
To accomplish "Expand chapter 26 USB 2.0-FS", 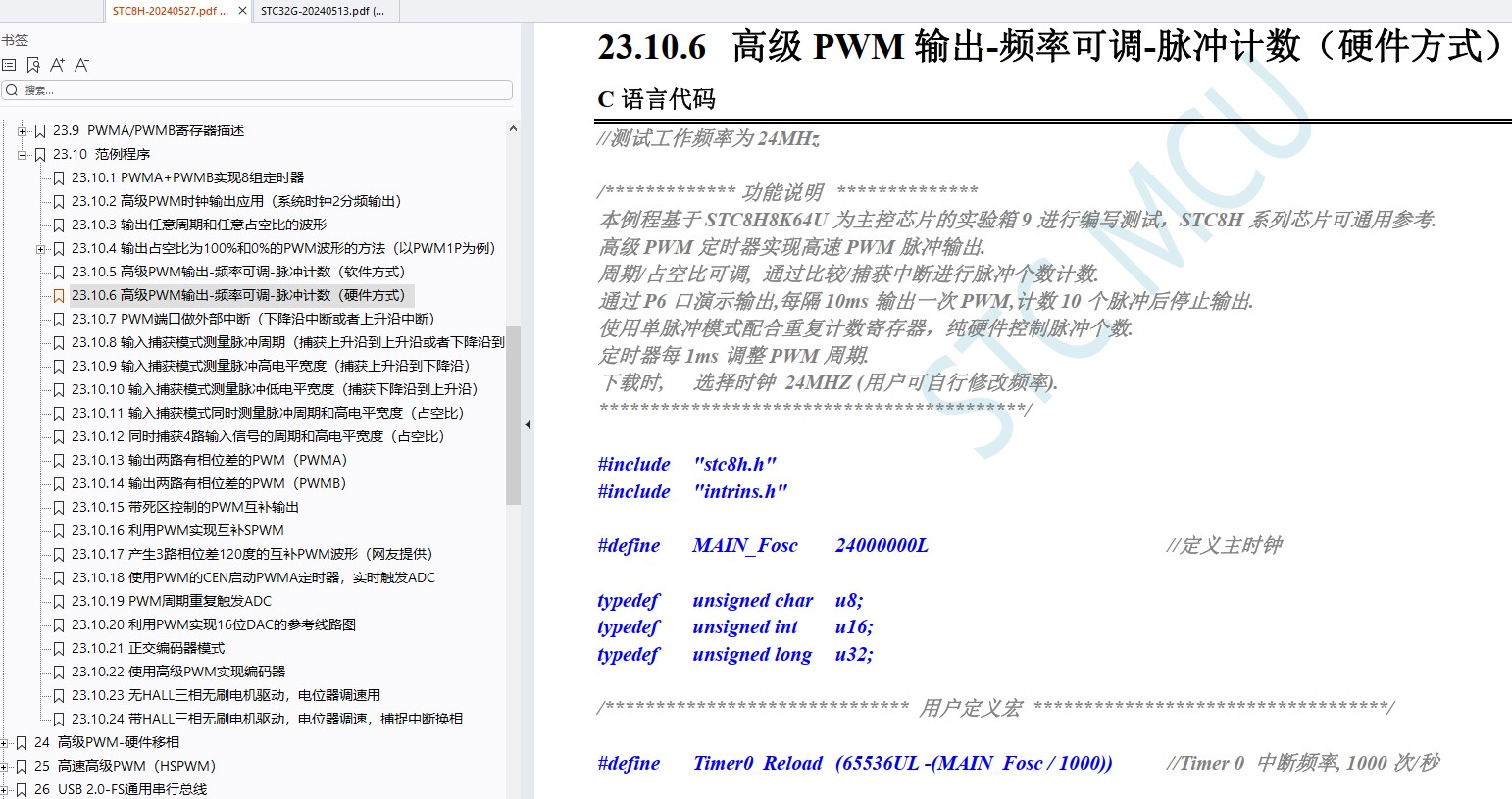I will coord(4,789).
